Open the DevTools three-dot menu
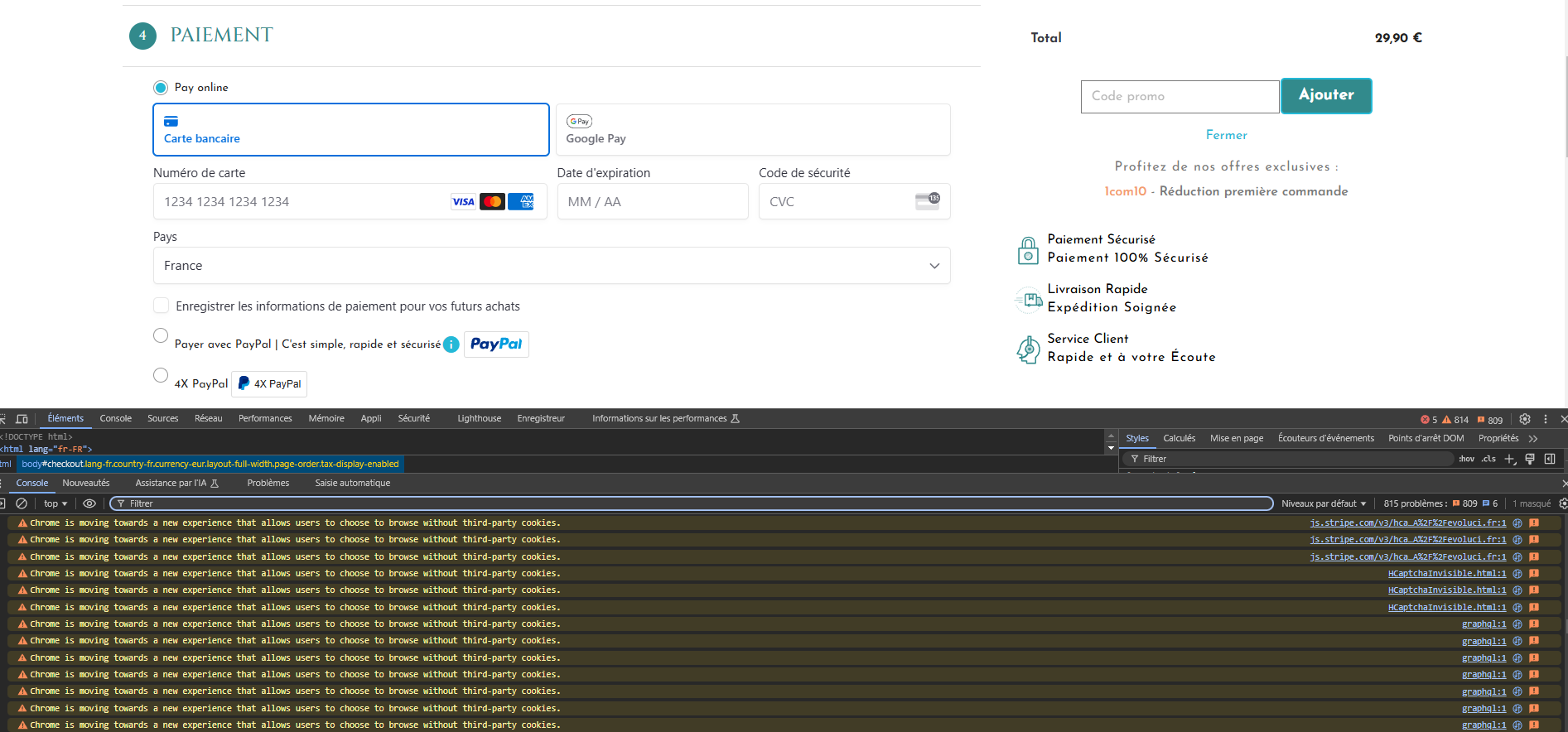 point(1546,419)
